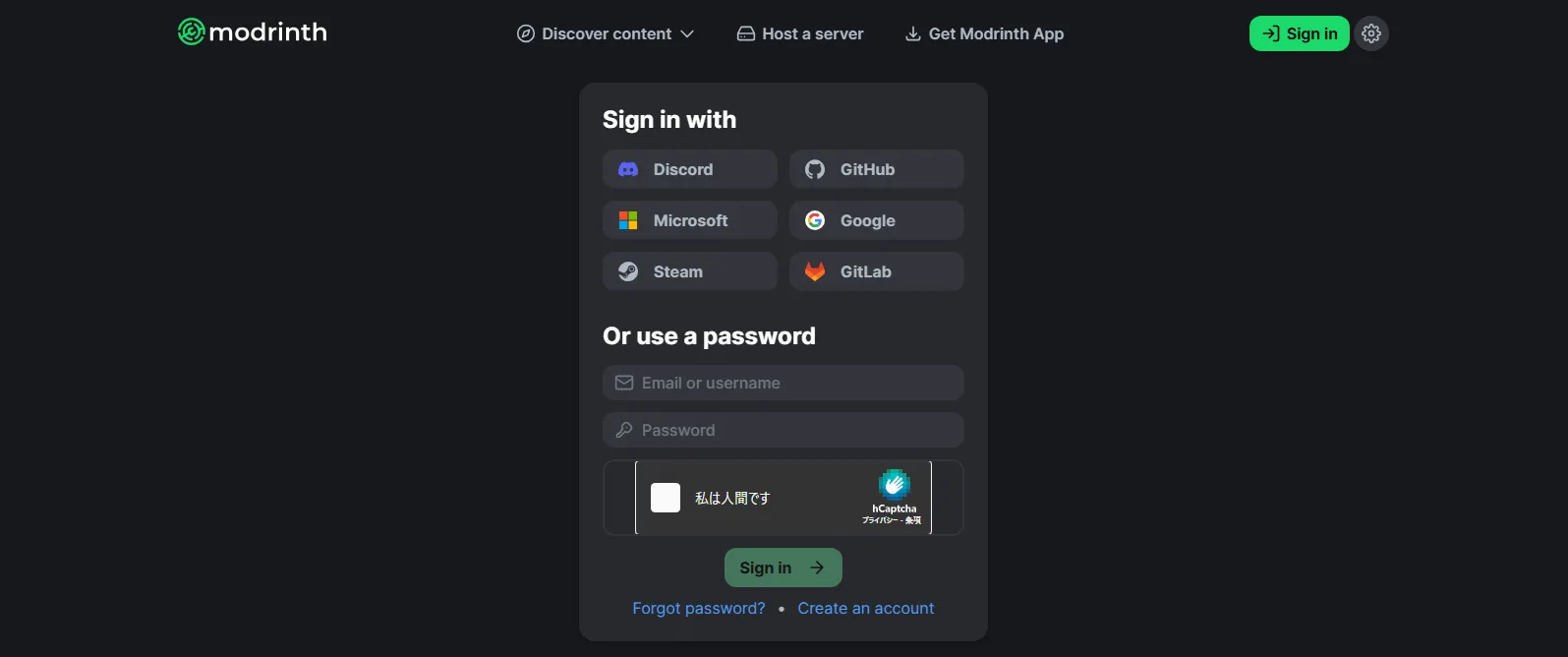
Task: Click the Modrinth logo
Action: (x=252, y=32)
